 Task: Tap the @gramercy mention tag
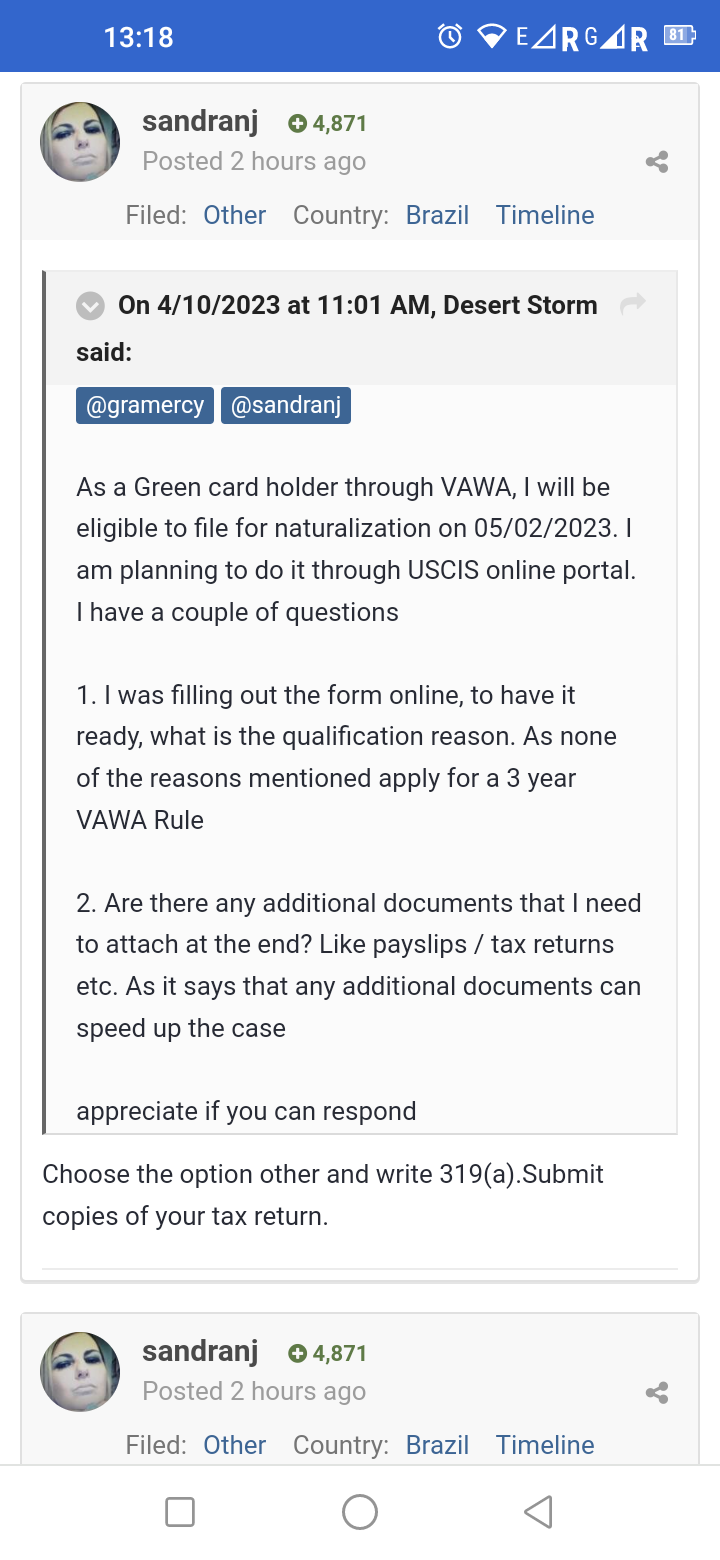tap(145, 405)
